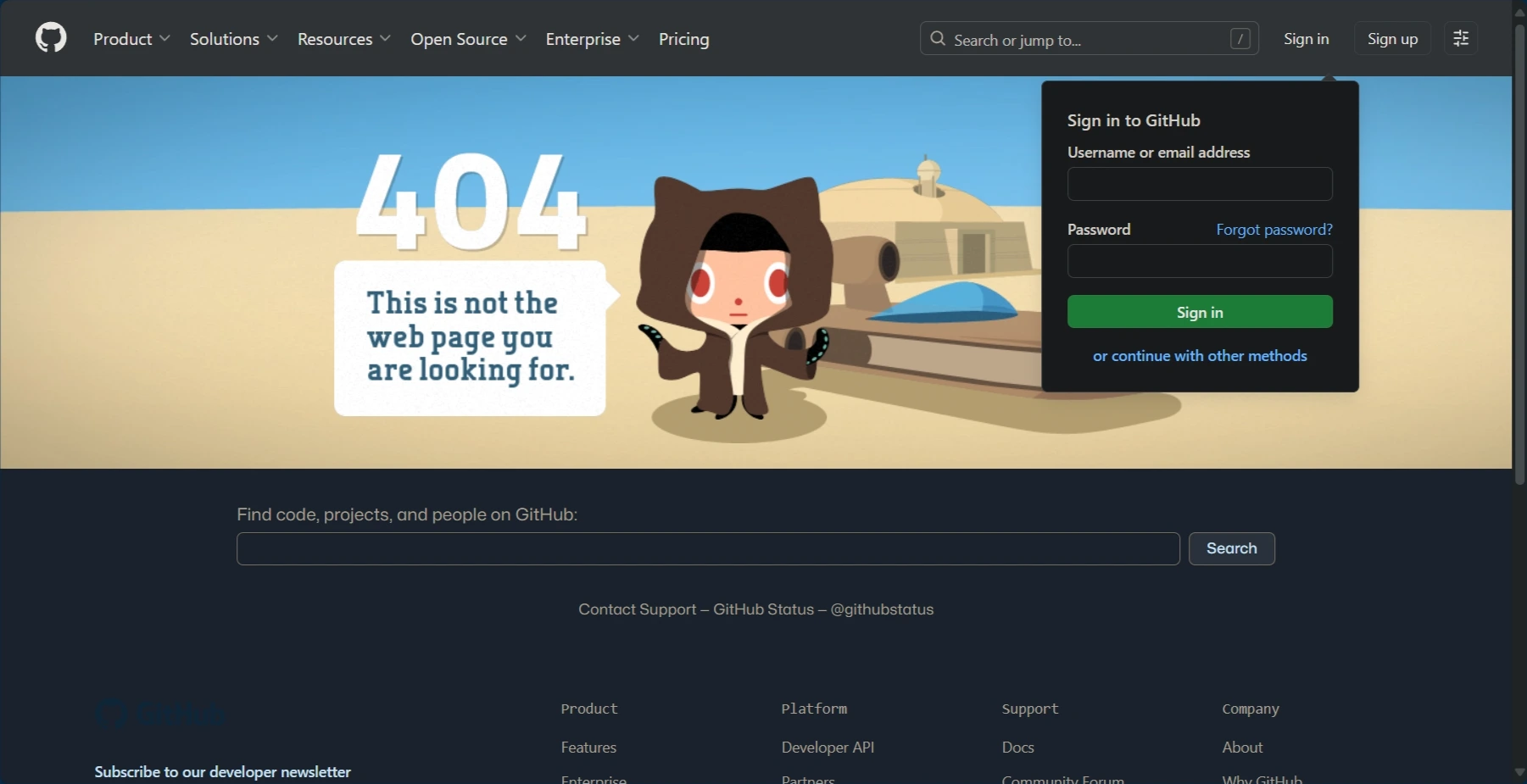Click the slash shortcut key icon
1527x784 pixels.
(x=1240, y=39)
